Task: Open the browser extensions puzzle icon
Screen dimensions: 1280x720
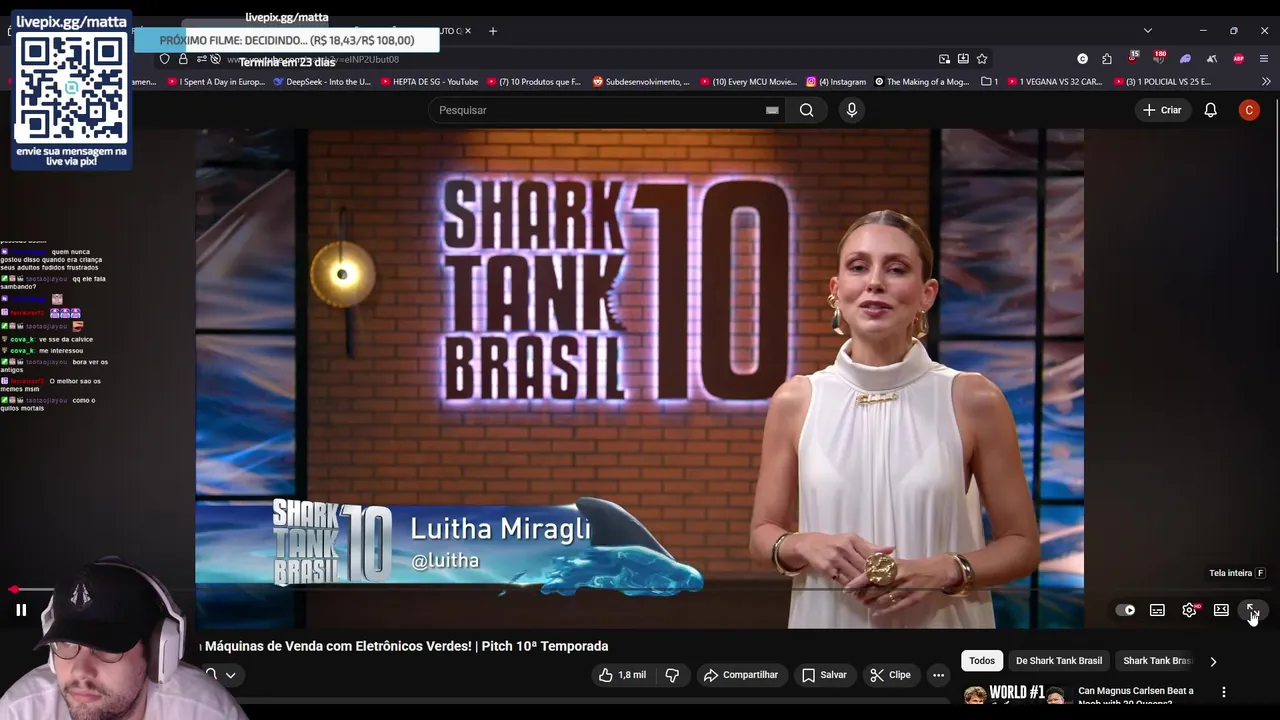Action: [1107, 59]
